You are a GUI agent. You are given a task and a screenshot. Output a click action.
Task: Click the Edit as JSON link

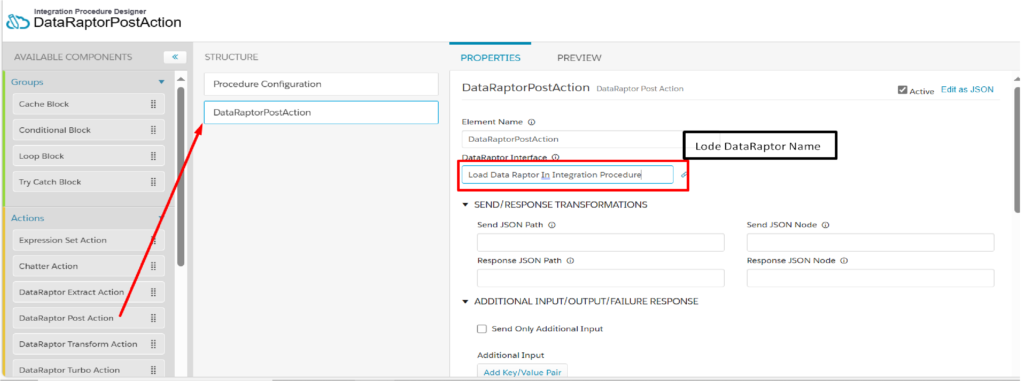tap(967, 90)
